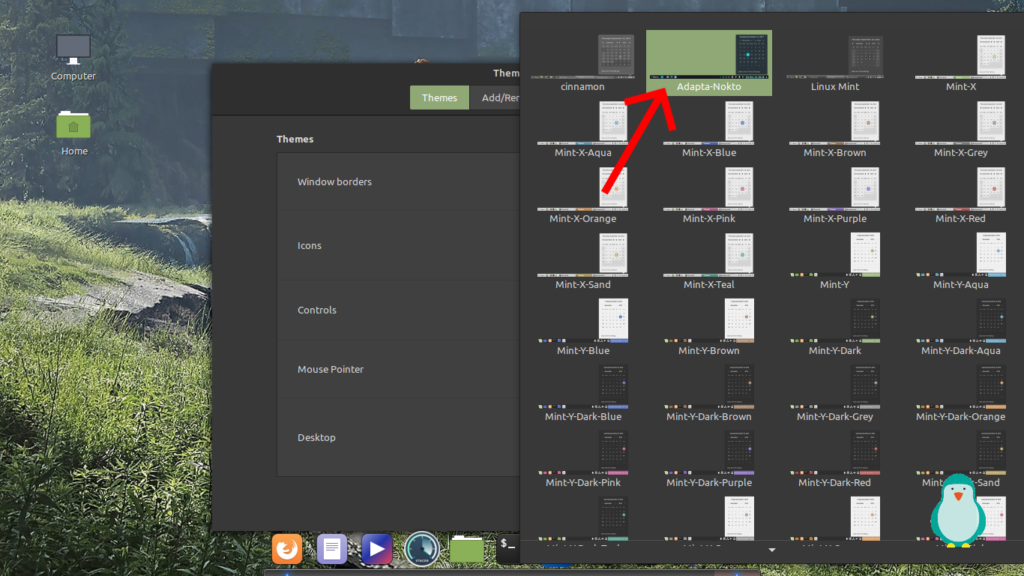Screen dimensions: 1024x576
Task: Choose the Mint-Y-Dark-Aqua theme
Action: tap(961, 327)
